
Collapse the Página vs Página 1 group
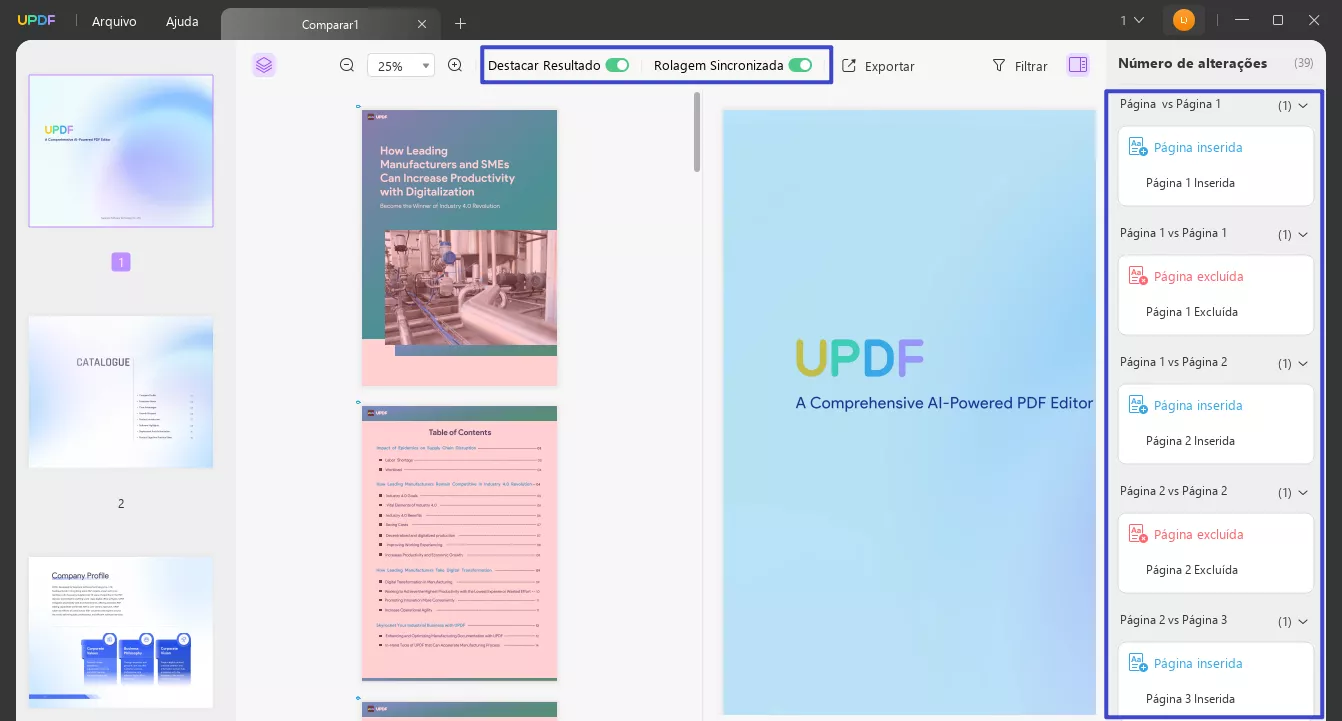coord(1302,105)
